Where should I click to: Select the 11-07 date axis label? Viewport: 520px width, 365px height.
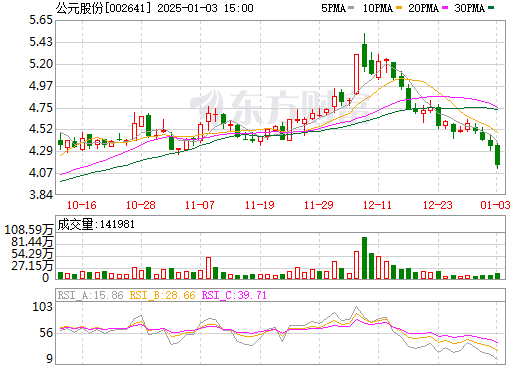(200, 205)
